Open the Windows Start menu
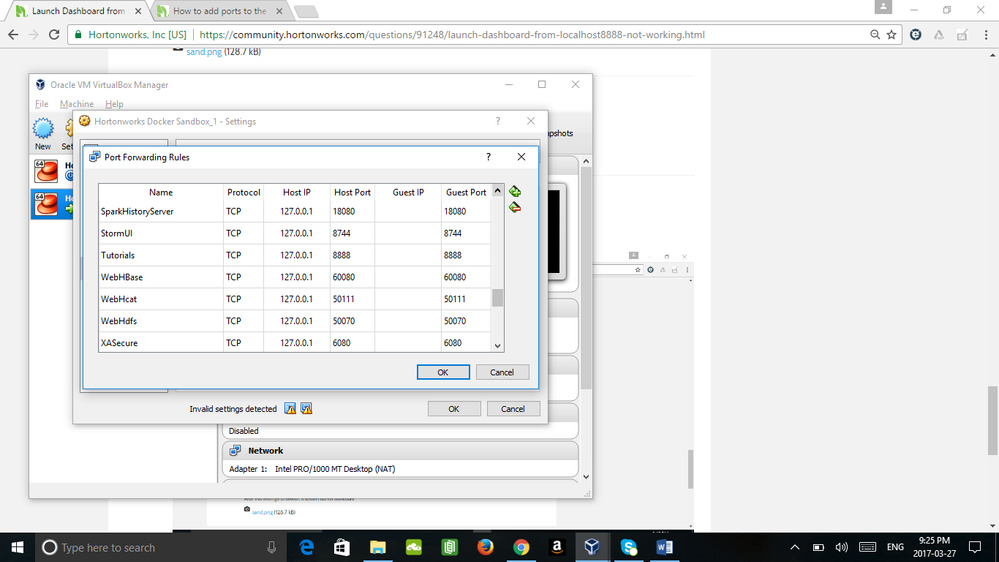Viewport: 999px width, 562px height. coord(17,547)
